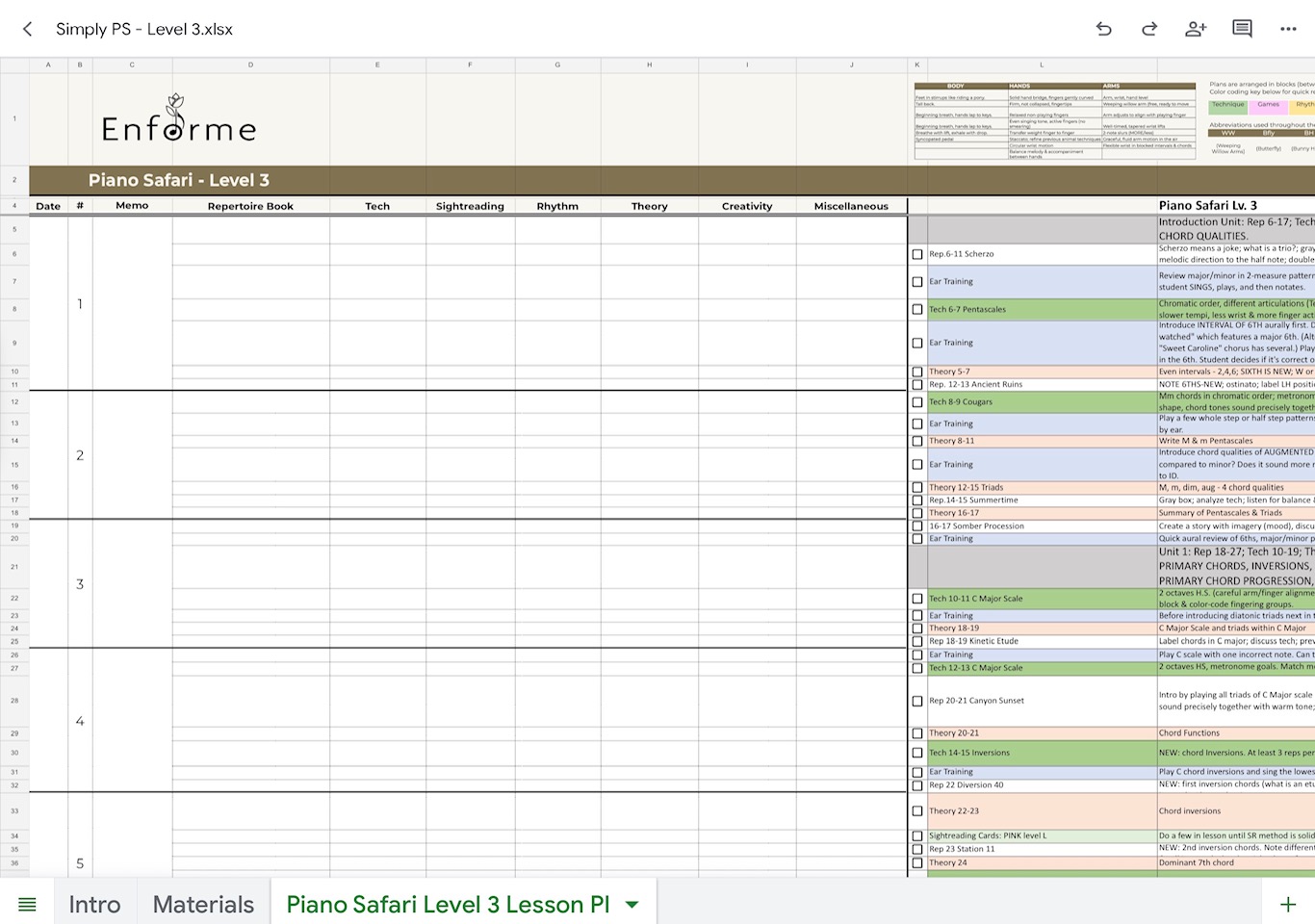Viewport: 1315px width, 924px height.
Task: Undo the last edit
Action: (x=1104, y=29)
